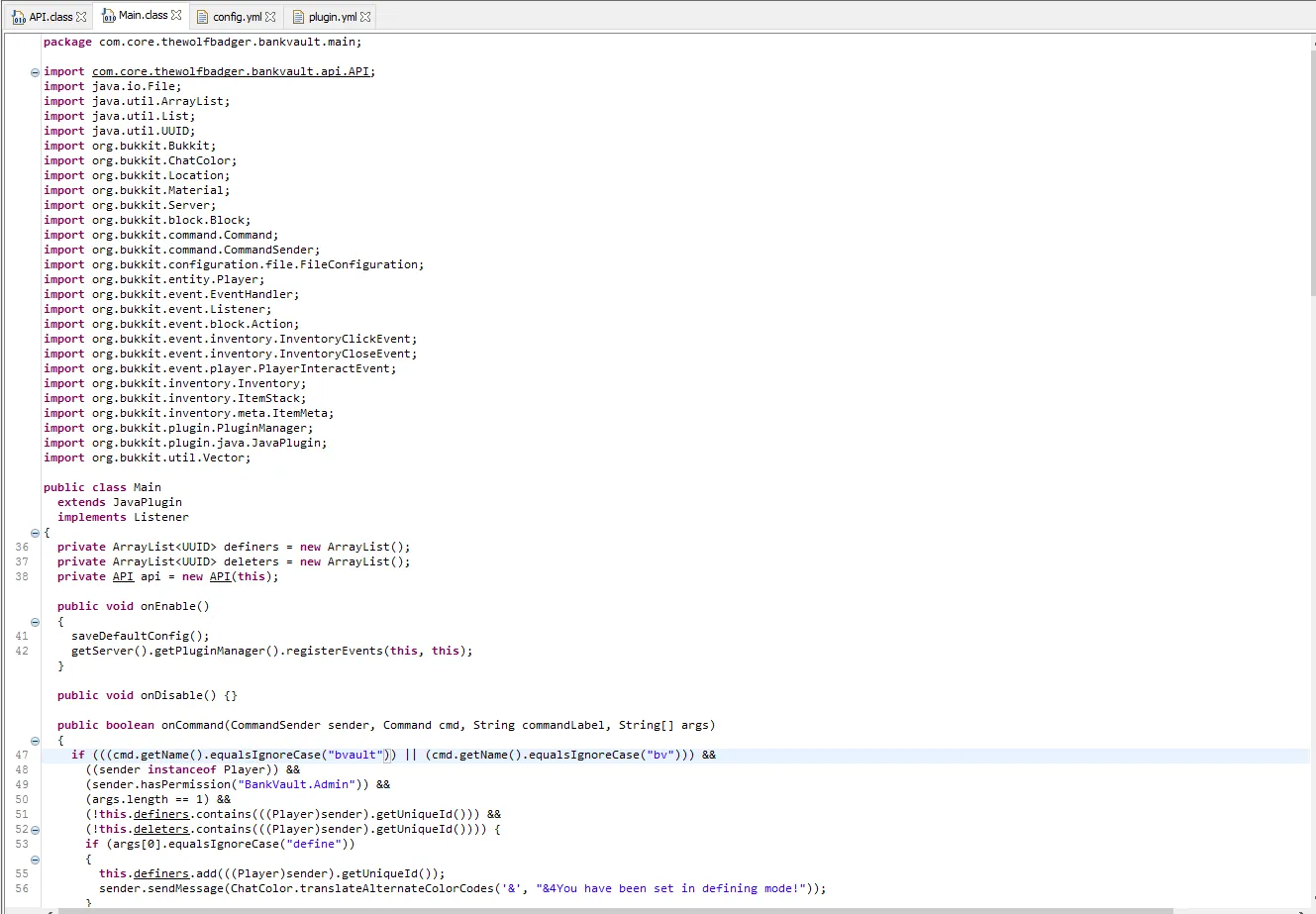Click the FileConfiguration import line
This screenshot has width=1316, height=914.
234,264
